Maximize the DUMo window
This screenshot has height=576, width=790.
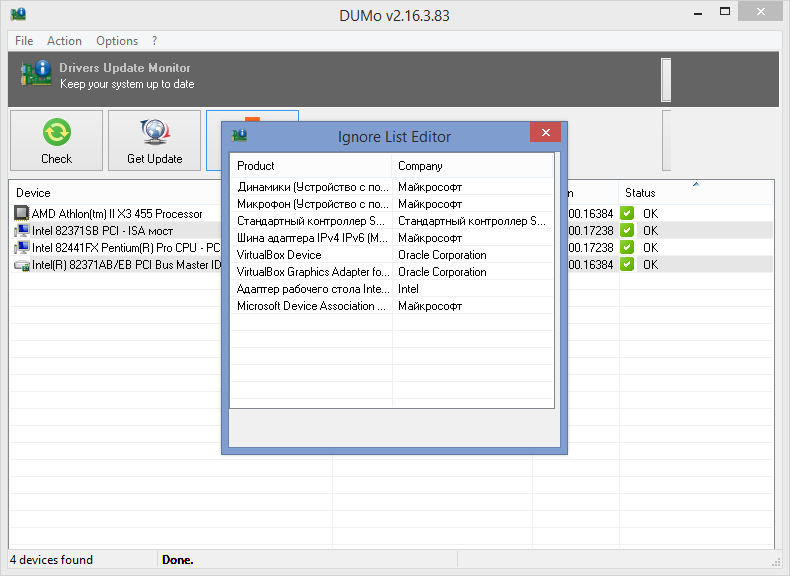[725, 12]
